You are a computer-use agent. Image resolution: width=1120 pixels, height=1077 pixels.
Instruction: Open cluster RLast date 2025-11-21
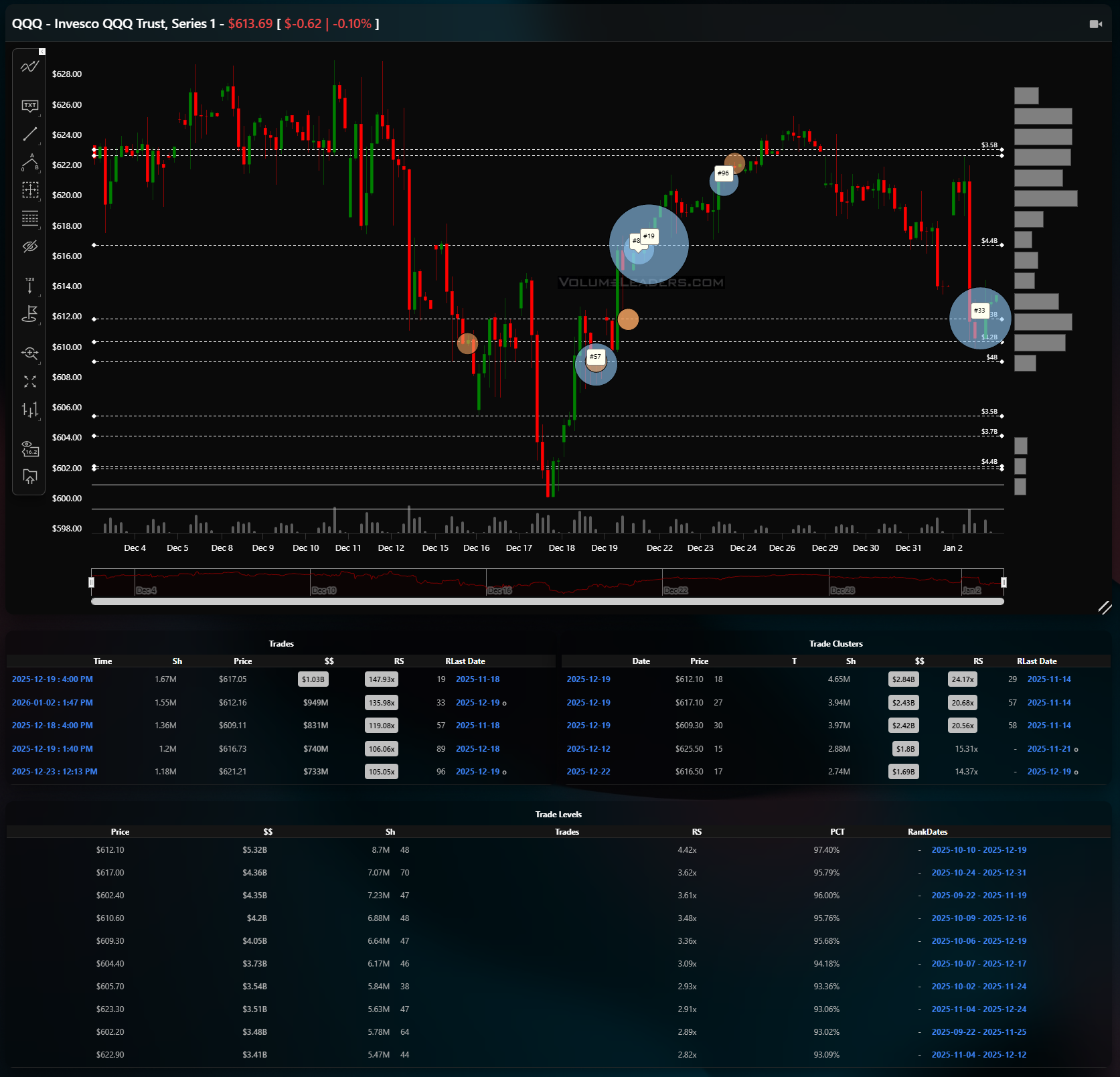pyautogui.click(x=1049, y=749)
